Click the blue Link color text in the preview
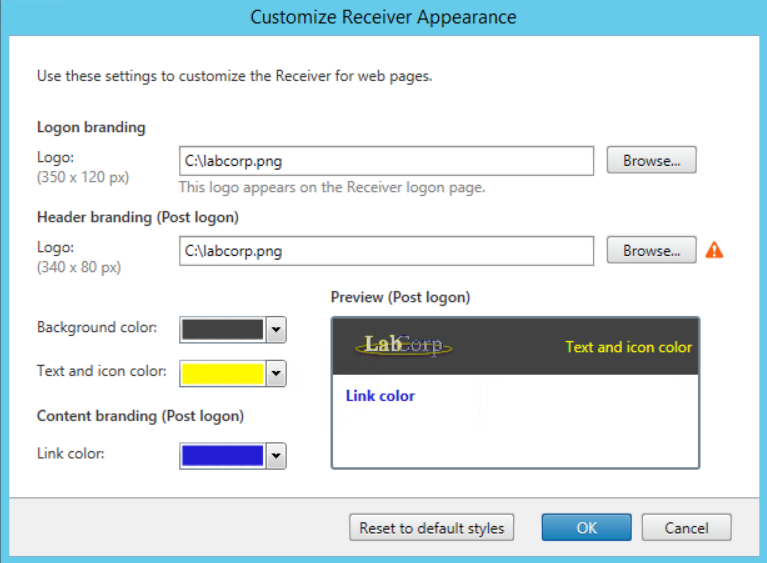767x563 pixels. [380, 396]
